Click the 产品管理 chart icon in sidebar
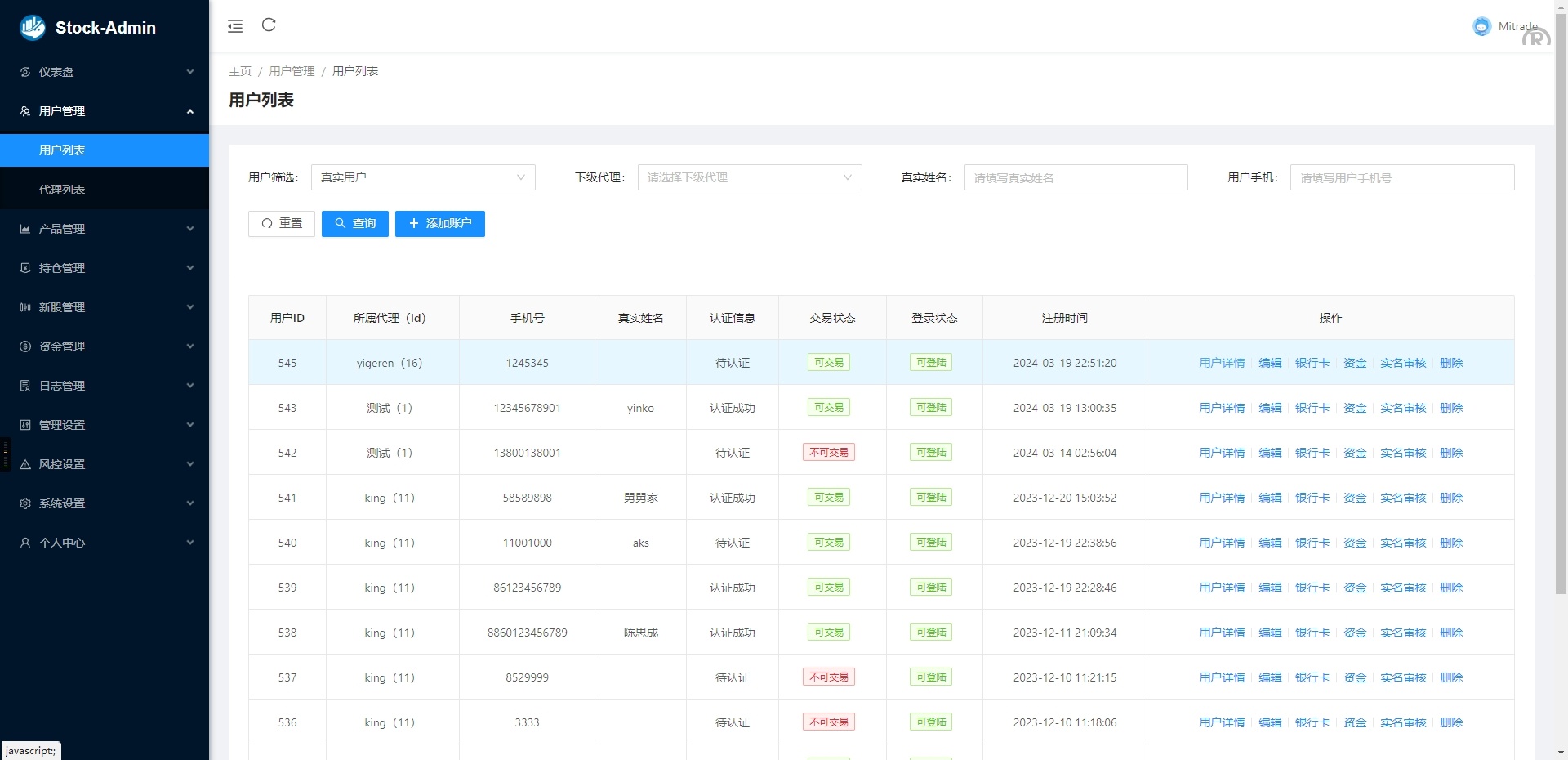The height and width of the screenshot is (760, 1568). (x=25, y=229)
